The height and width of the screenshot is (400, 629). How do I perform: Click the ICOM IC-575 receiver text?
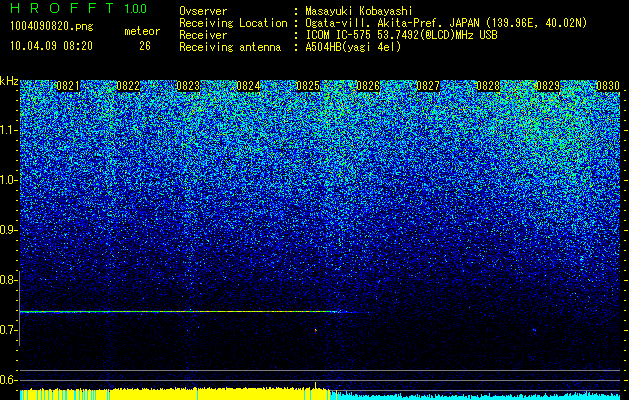point(401,35)
